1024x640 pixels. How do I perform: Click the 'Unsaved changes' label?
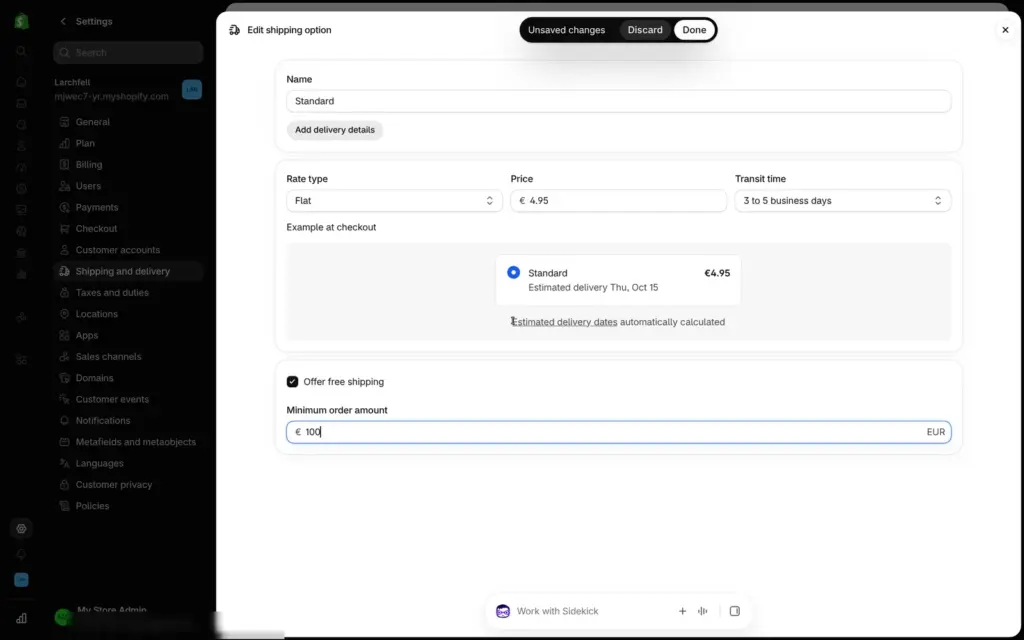coord(566,30)
